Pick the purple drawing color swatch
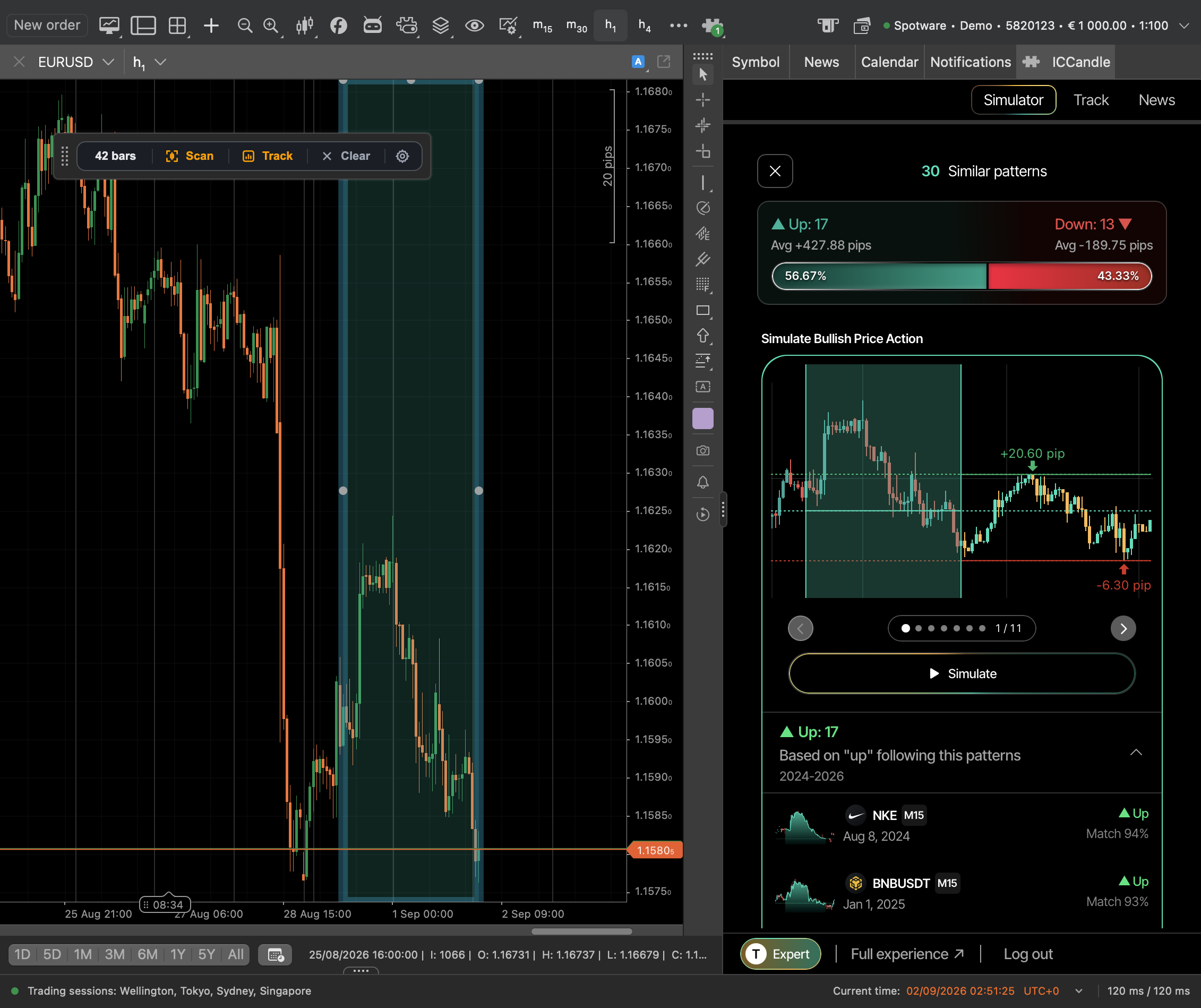This screenshot has width=1201, height=1008. (703, 418)
